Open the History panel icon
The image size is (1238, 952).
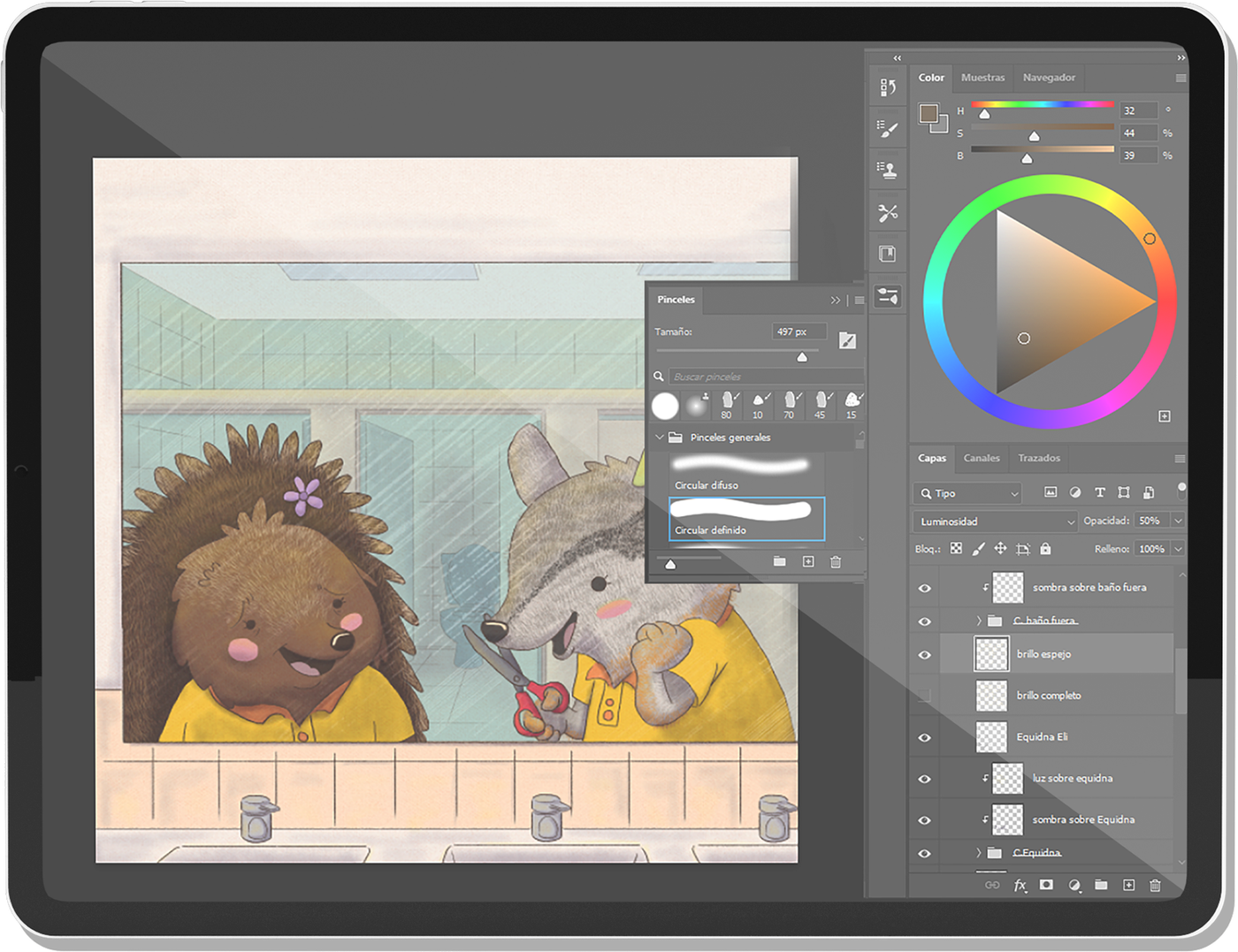pos(888,87)
